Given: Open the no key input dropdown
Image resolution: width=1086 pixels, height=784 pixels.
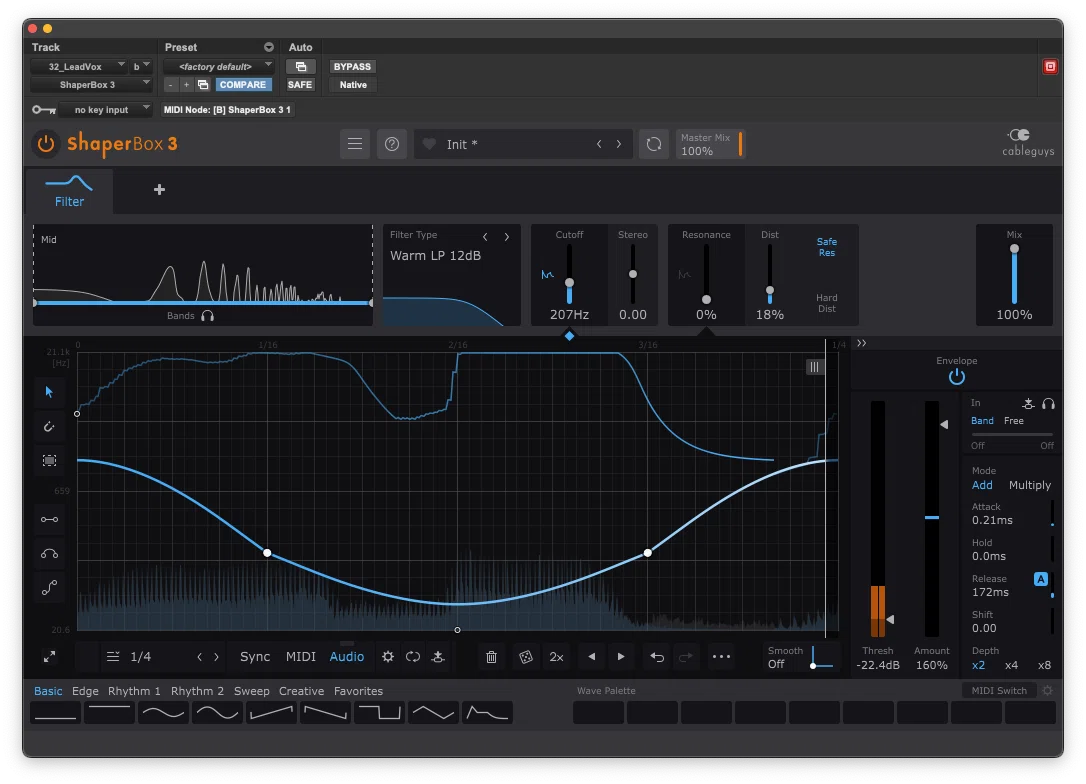Looking at the screenshot, I should click(x=105, y=109).
